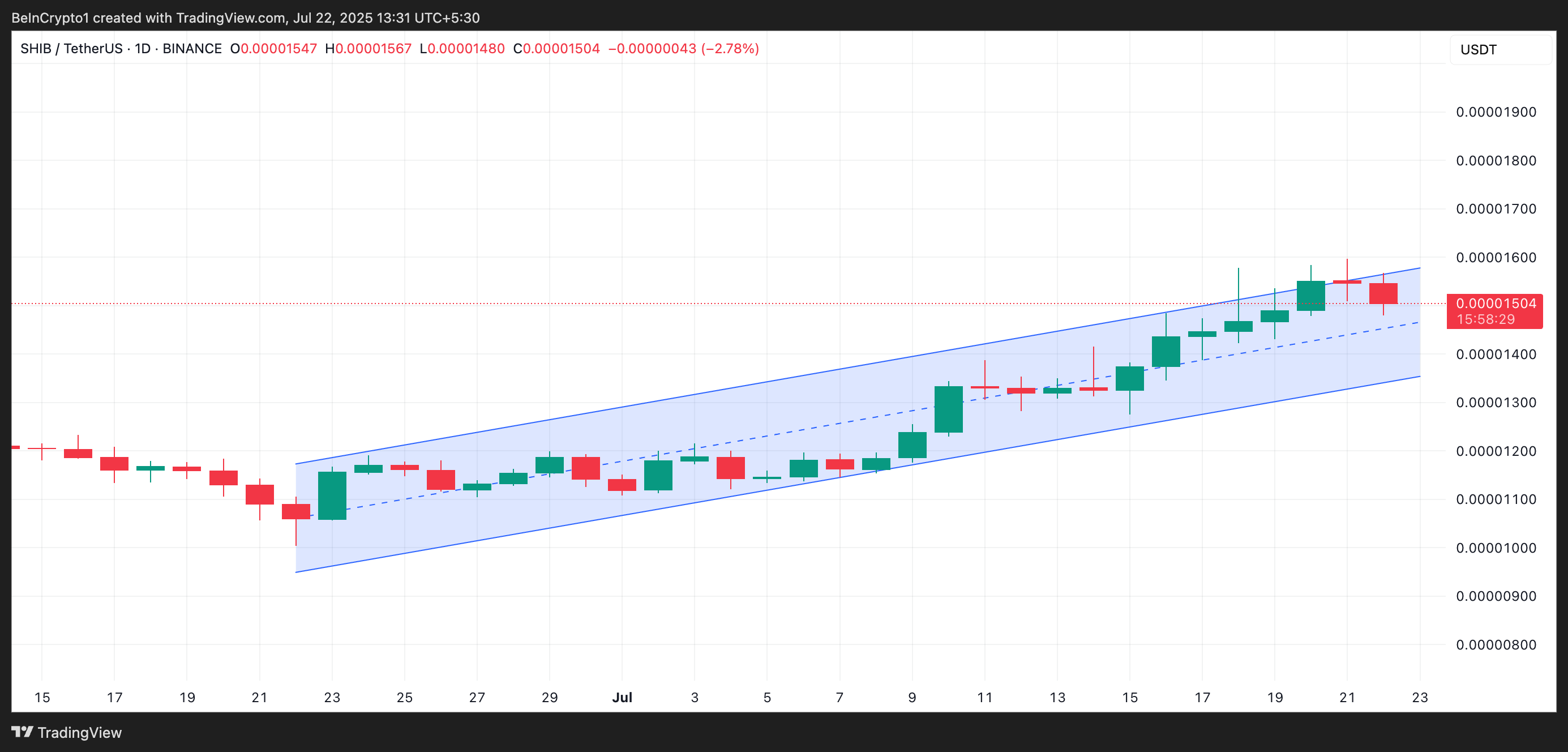The width and height of the screenshot is (1568, 752).
Task: Click the TradingView logo icon
Action: (22, 731)
